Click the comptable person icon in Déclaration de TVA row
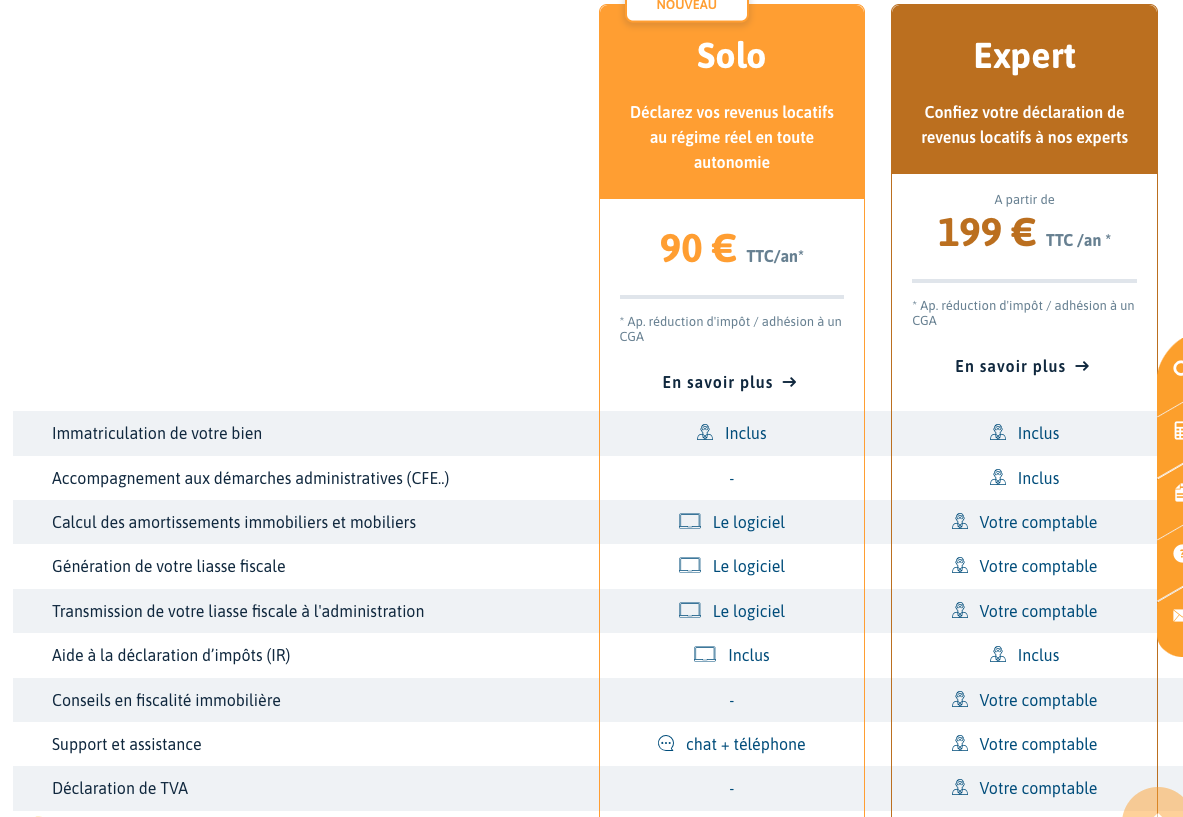This screenshot has height=817, width=1183. tap(960, 787)
